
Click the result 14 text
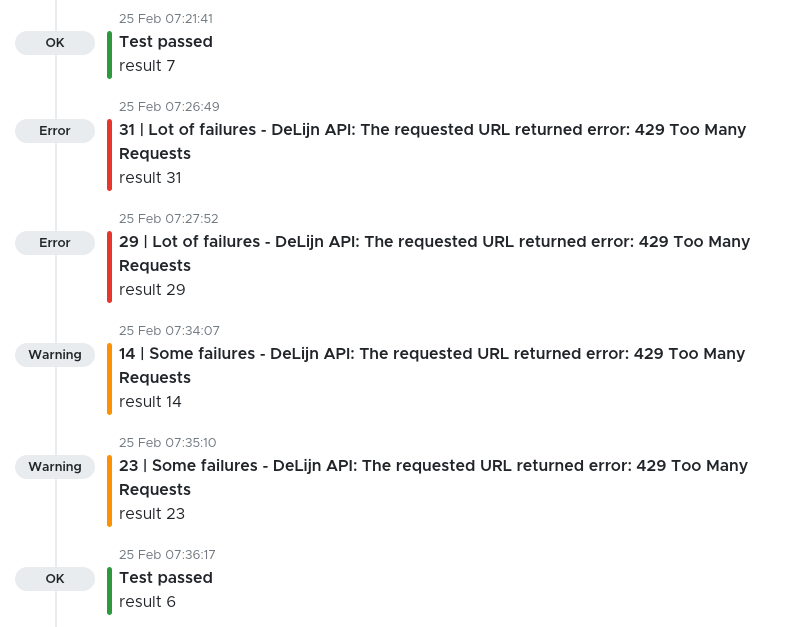[x=150, y=402]
